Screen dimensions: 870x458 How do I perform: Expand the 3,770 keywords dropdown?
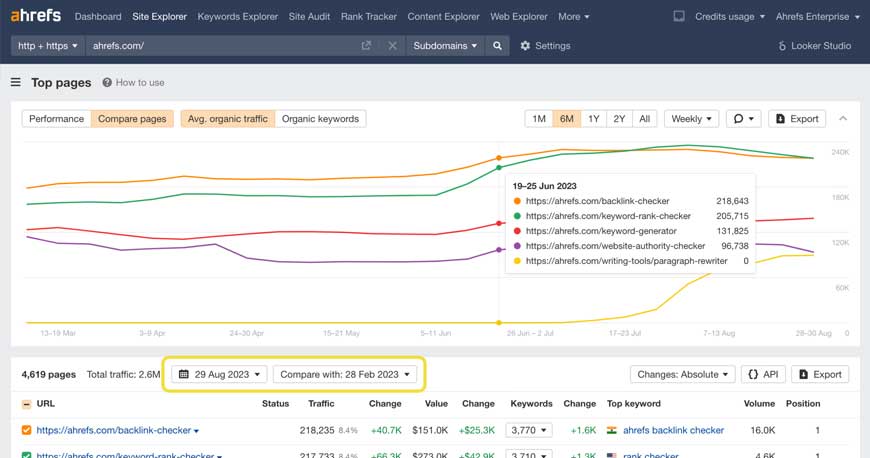pos(529,430)
